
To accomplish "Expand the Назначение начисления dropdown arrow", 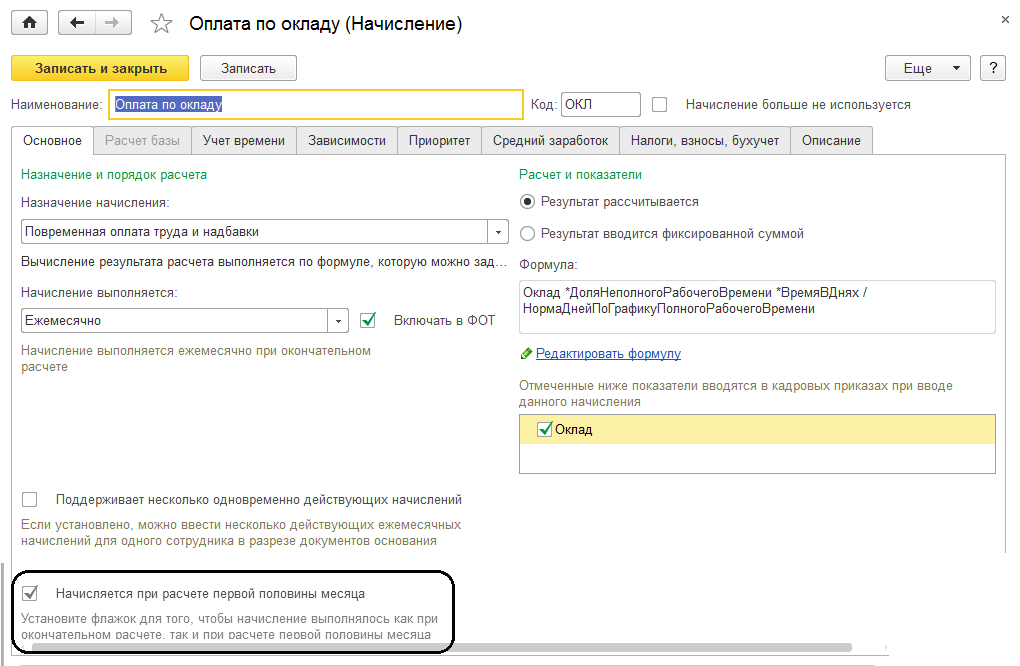I will [498, 232].
